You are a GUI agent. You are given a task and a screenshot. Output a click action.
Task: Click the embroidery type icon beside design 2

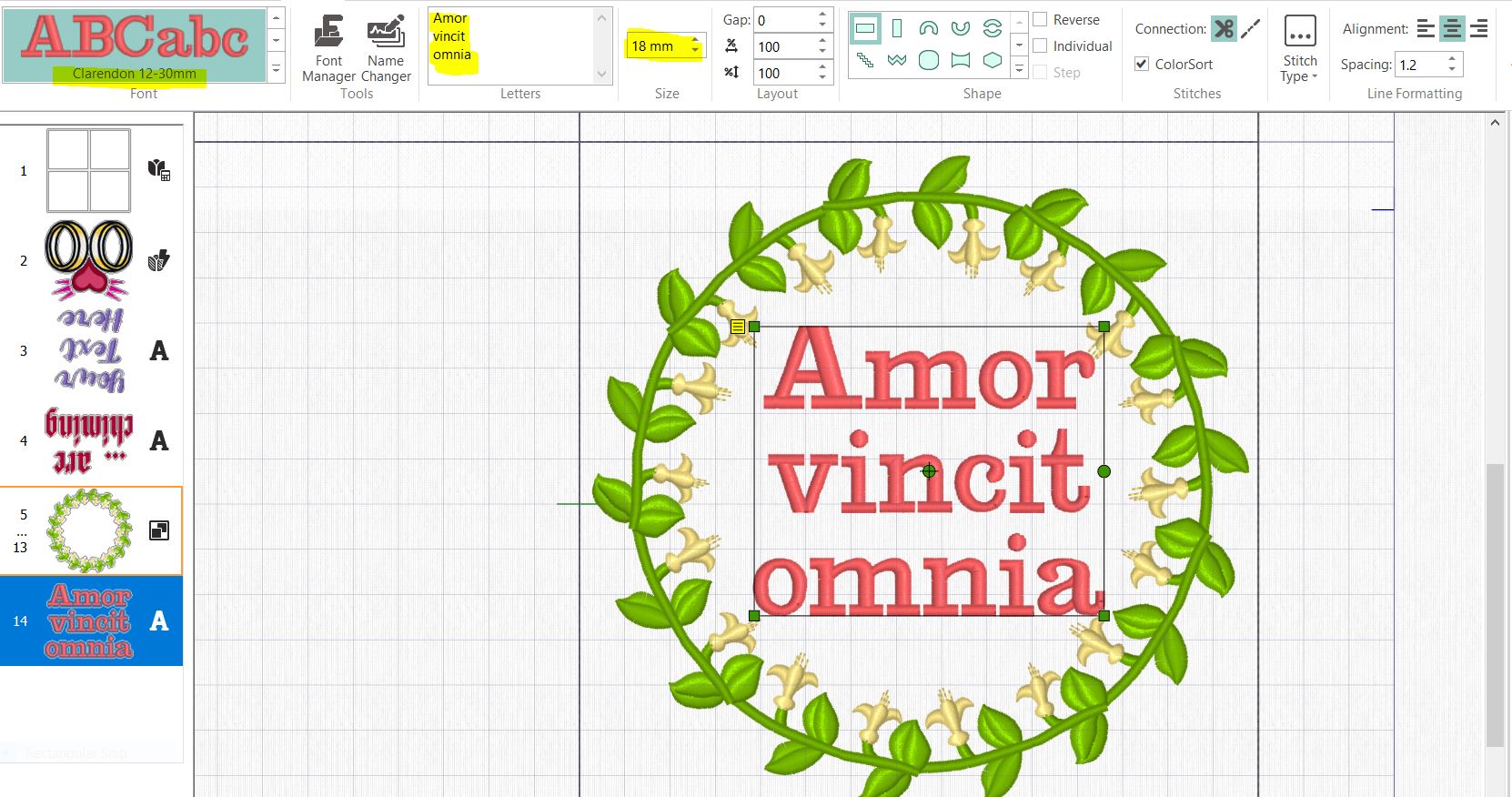(x=159, y=260)
